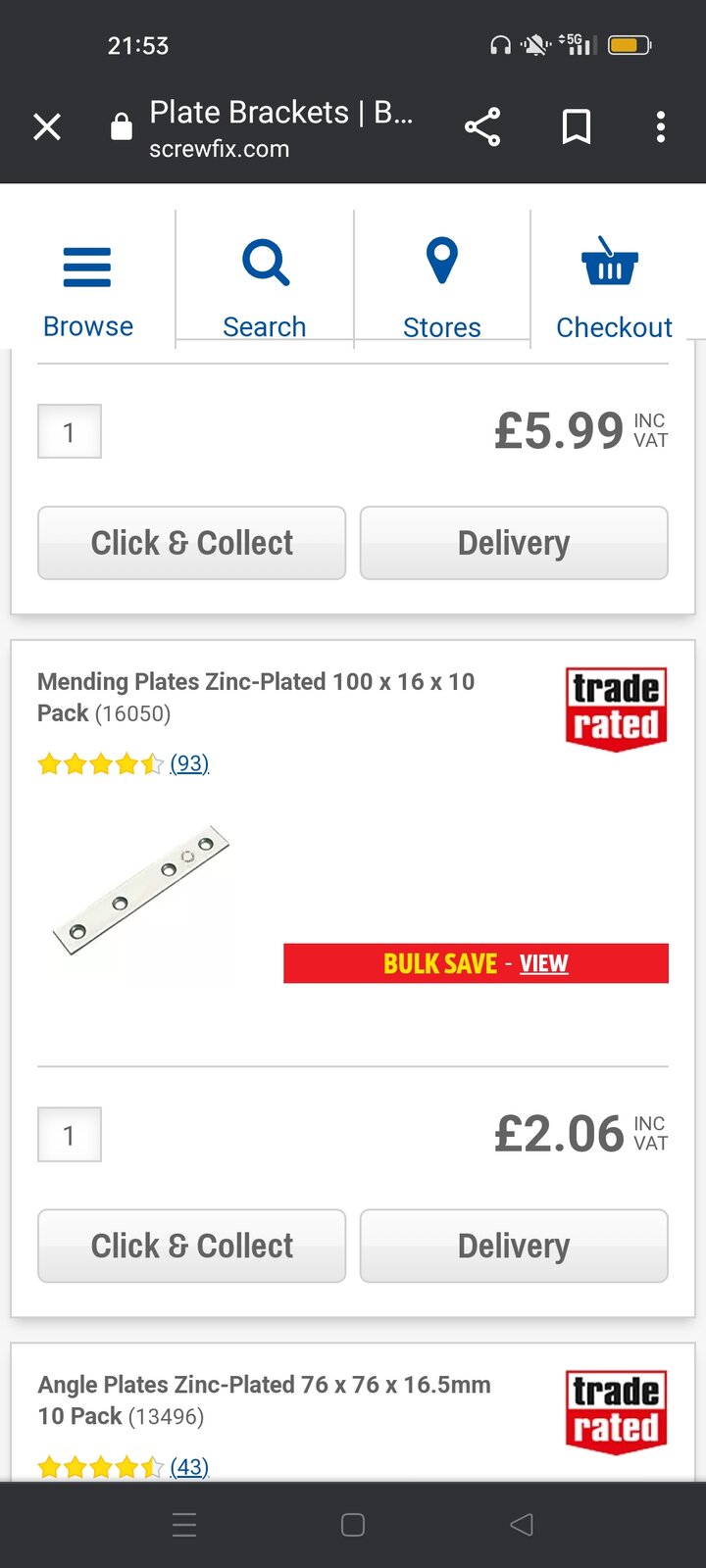Bookmark the current page
Viewport: 706px width, 1568px height.
[577, 127]
